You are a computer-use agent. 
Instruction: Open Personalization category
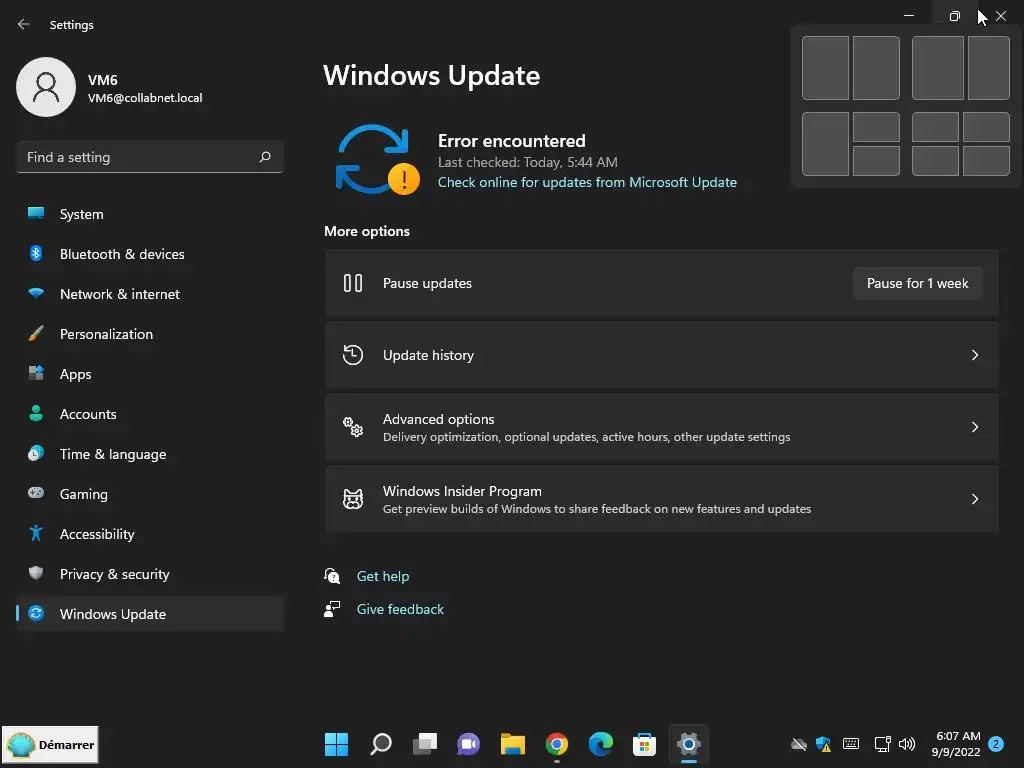click(150, 334)
